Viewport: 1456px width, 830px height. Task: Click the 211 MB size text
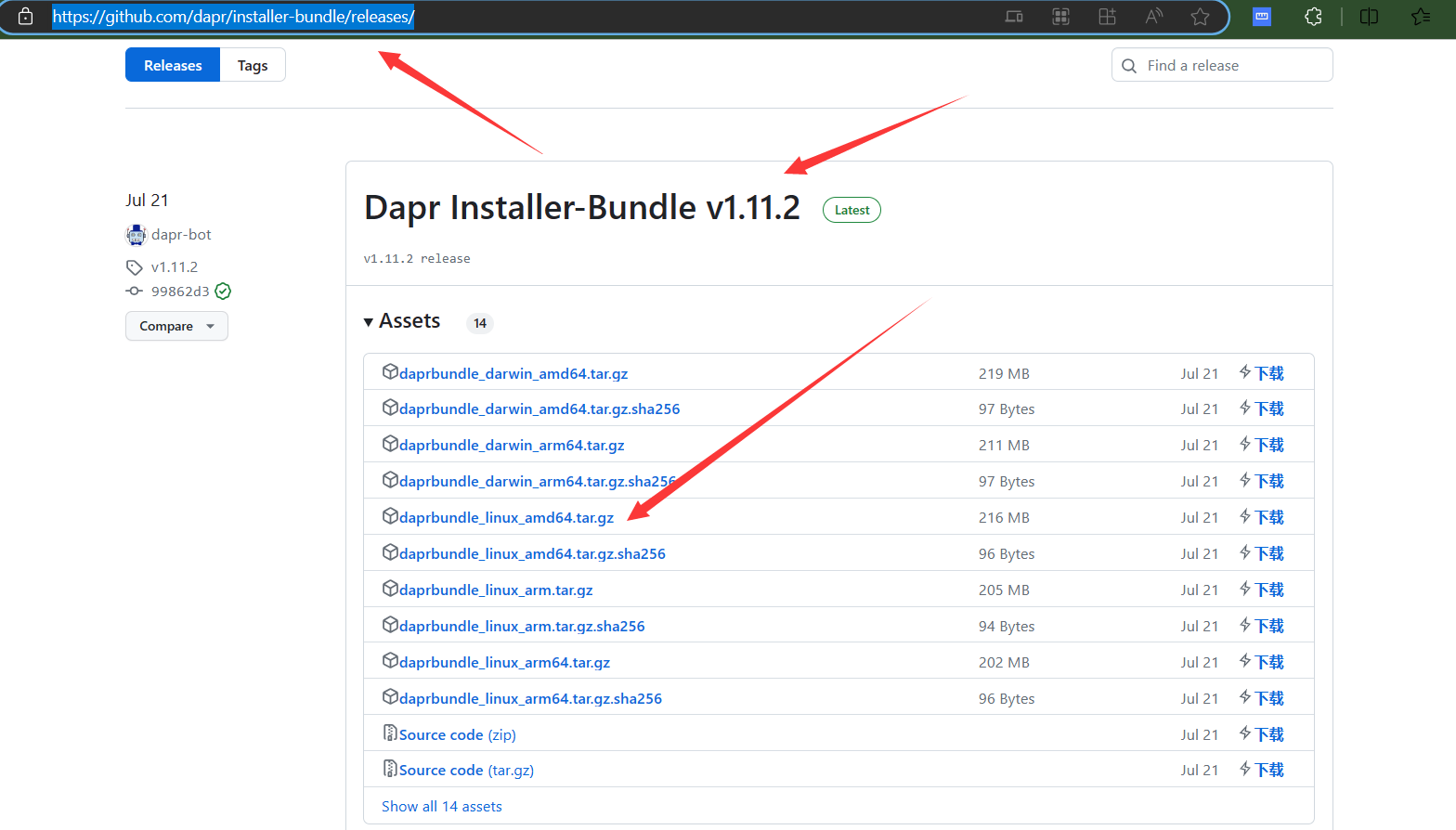pyautogui.click(x=1004, y=445)
